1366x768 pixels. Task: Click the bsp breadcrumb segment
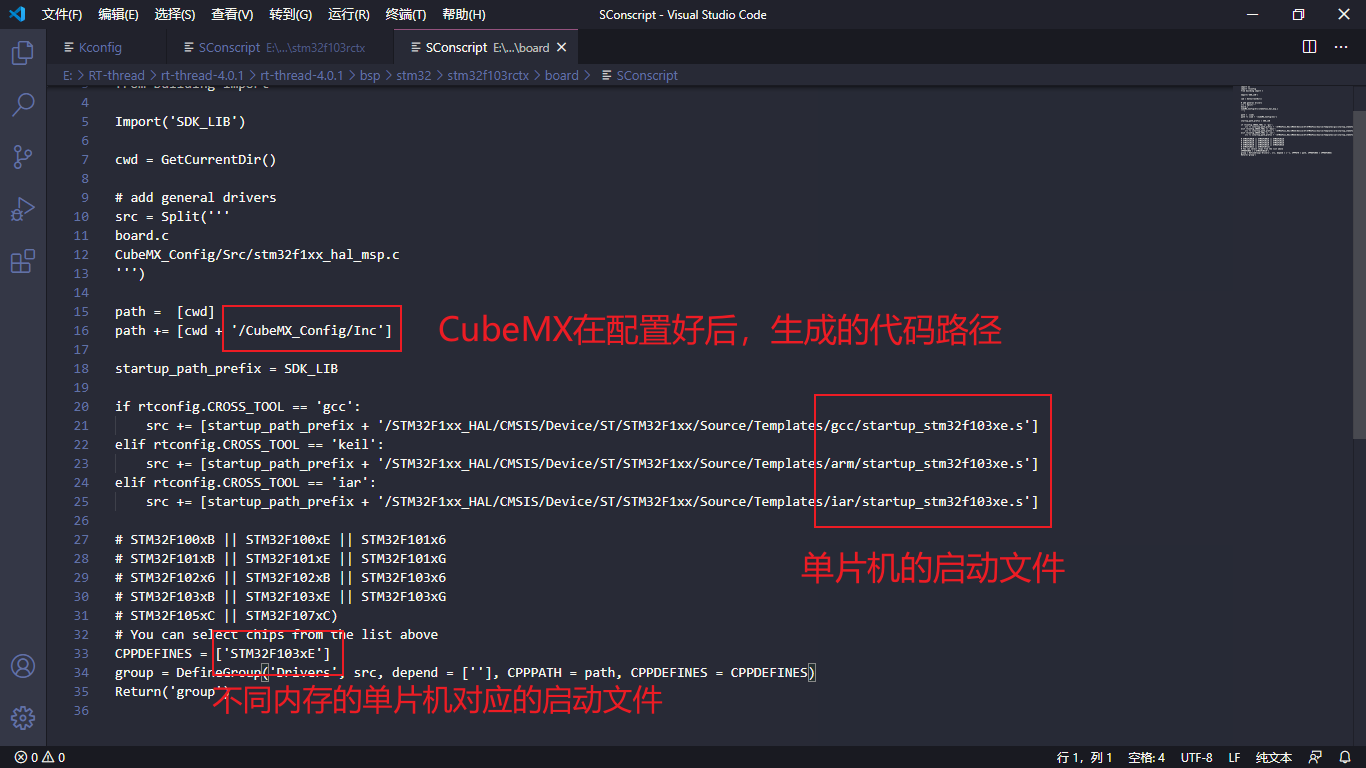click(x=370, y=75)
